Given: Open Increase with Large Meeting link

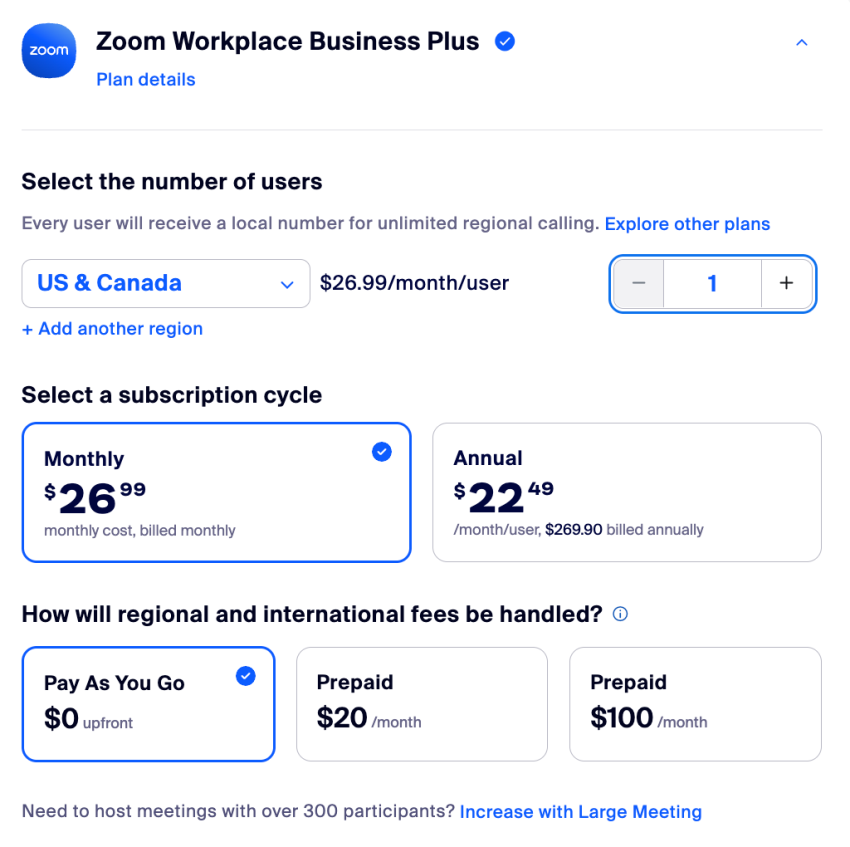Looking at the screenshot, I should (581, 812).
